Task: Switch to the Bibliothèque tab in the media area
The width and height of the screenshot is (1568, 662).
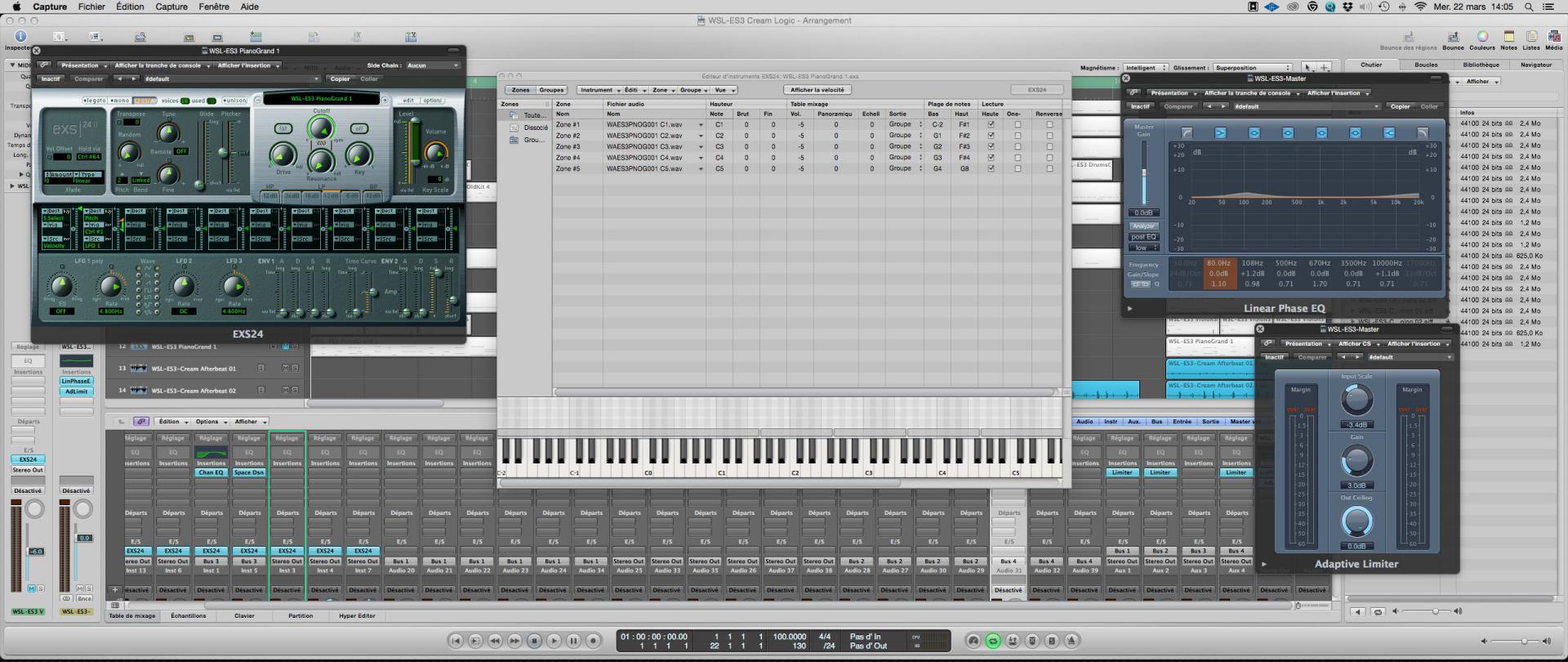Action: pos(1481,65)
